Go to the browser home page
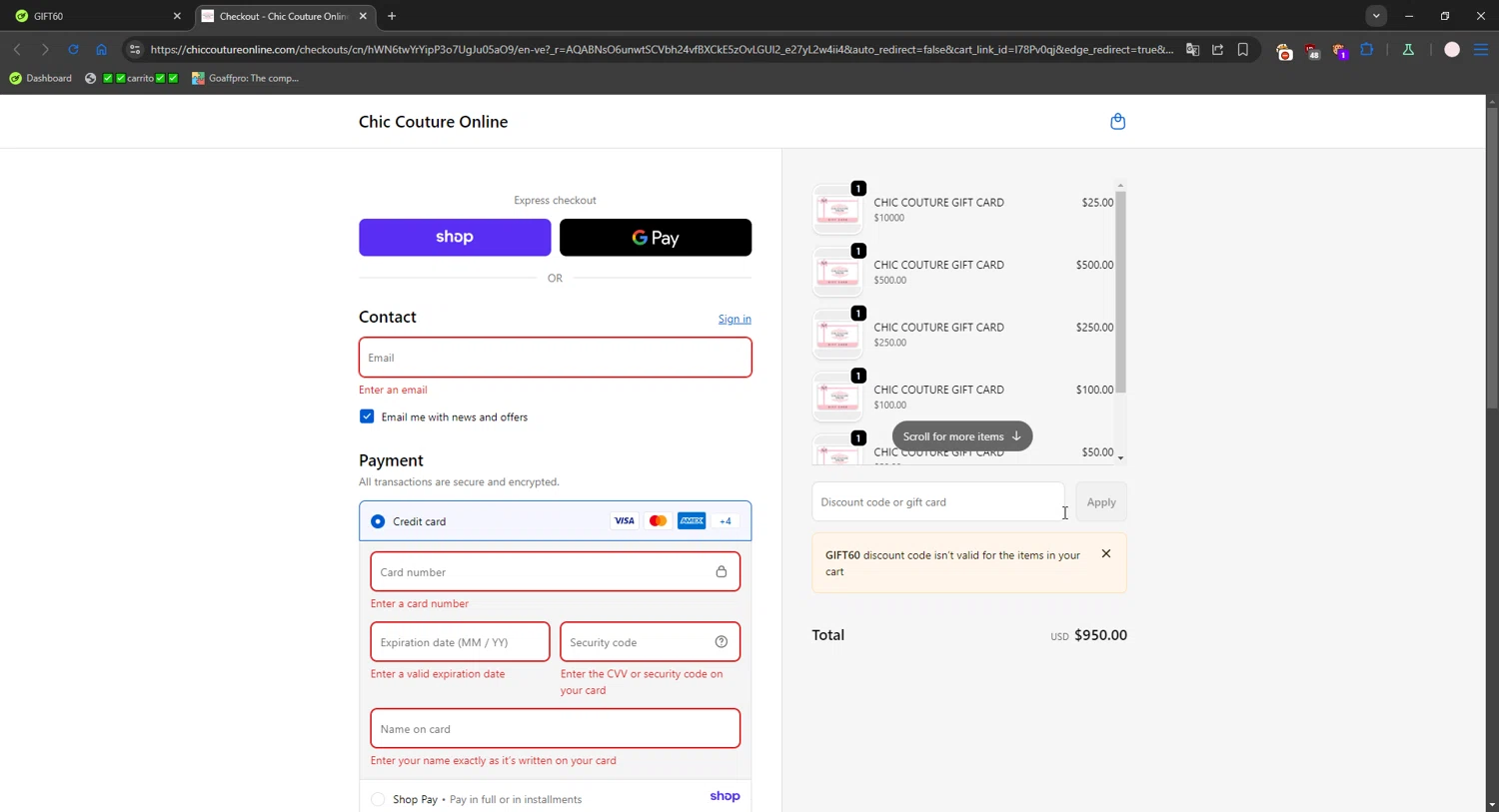The image size is (1499, 812). (101, 49)
